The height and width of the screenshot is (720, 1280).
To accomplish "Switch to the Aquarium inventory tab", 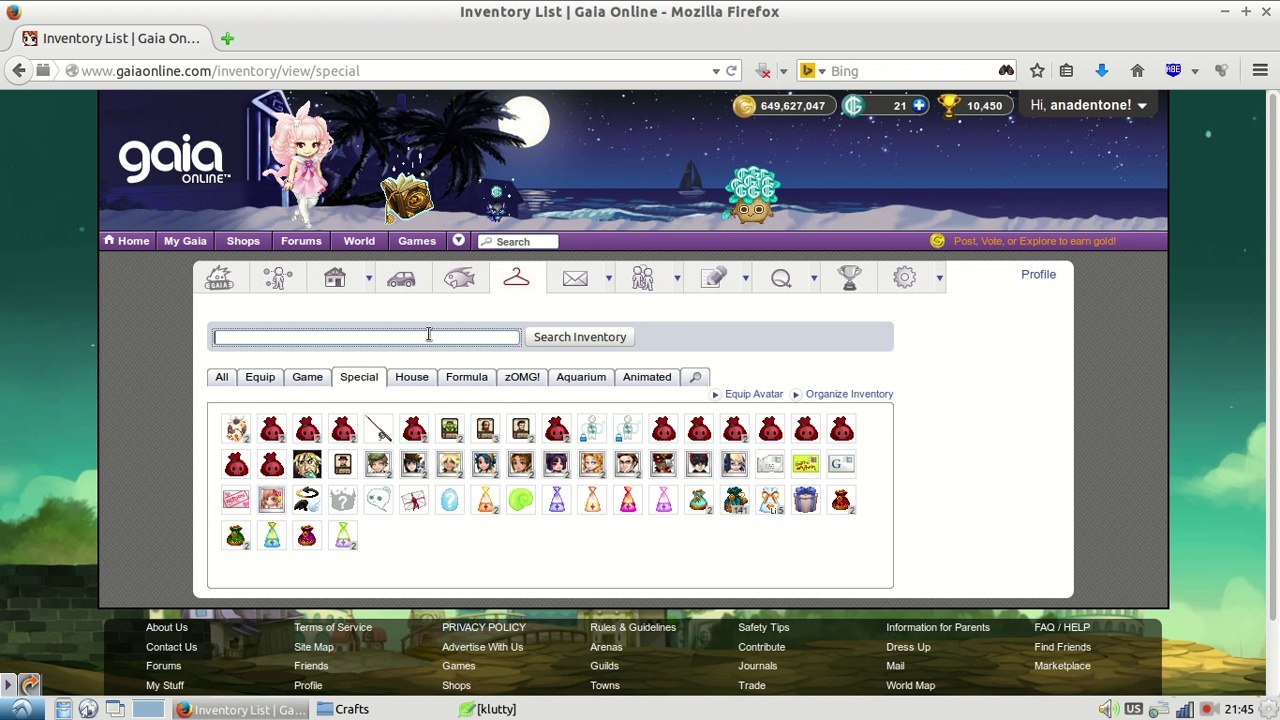I will 581,377.
